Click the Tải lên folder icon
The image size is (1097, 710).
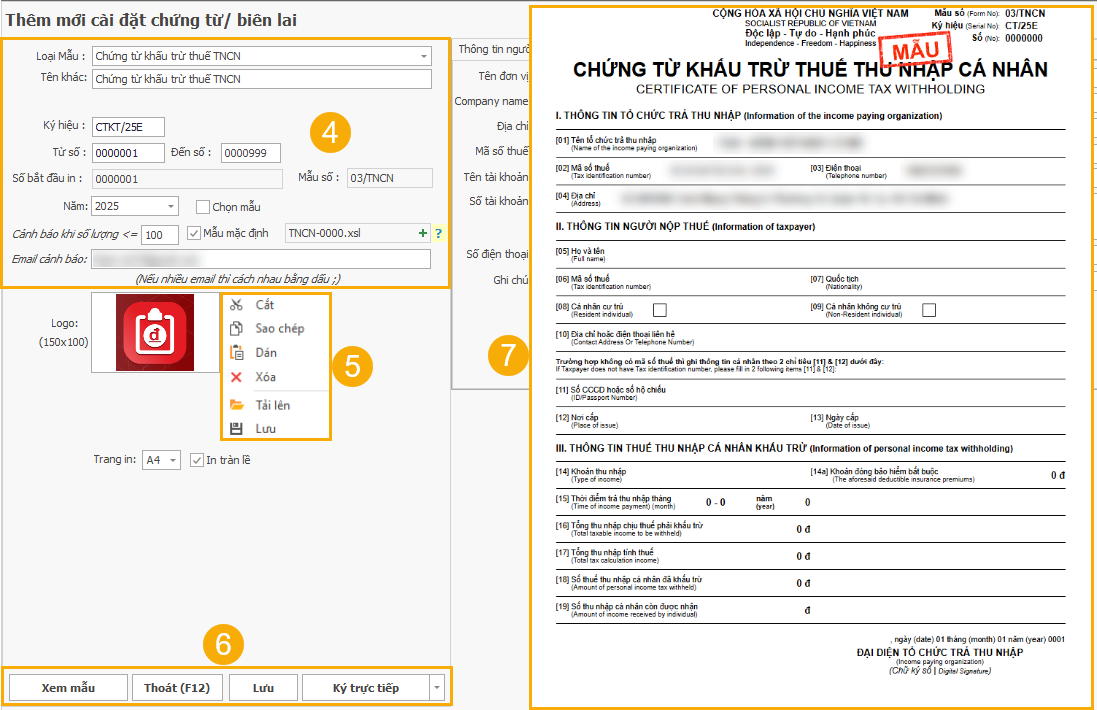pyautogui.click(x=236, y=405)
